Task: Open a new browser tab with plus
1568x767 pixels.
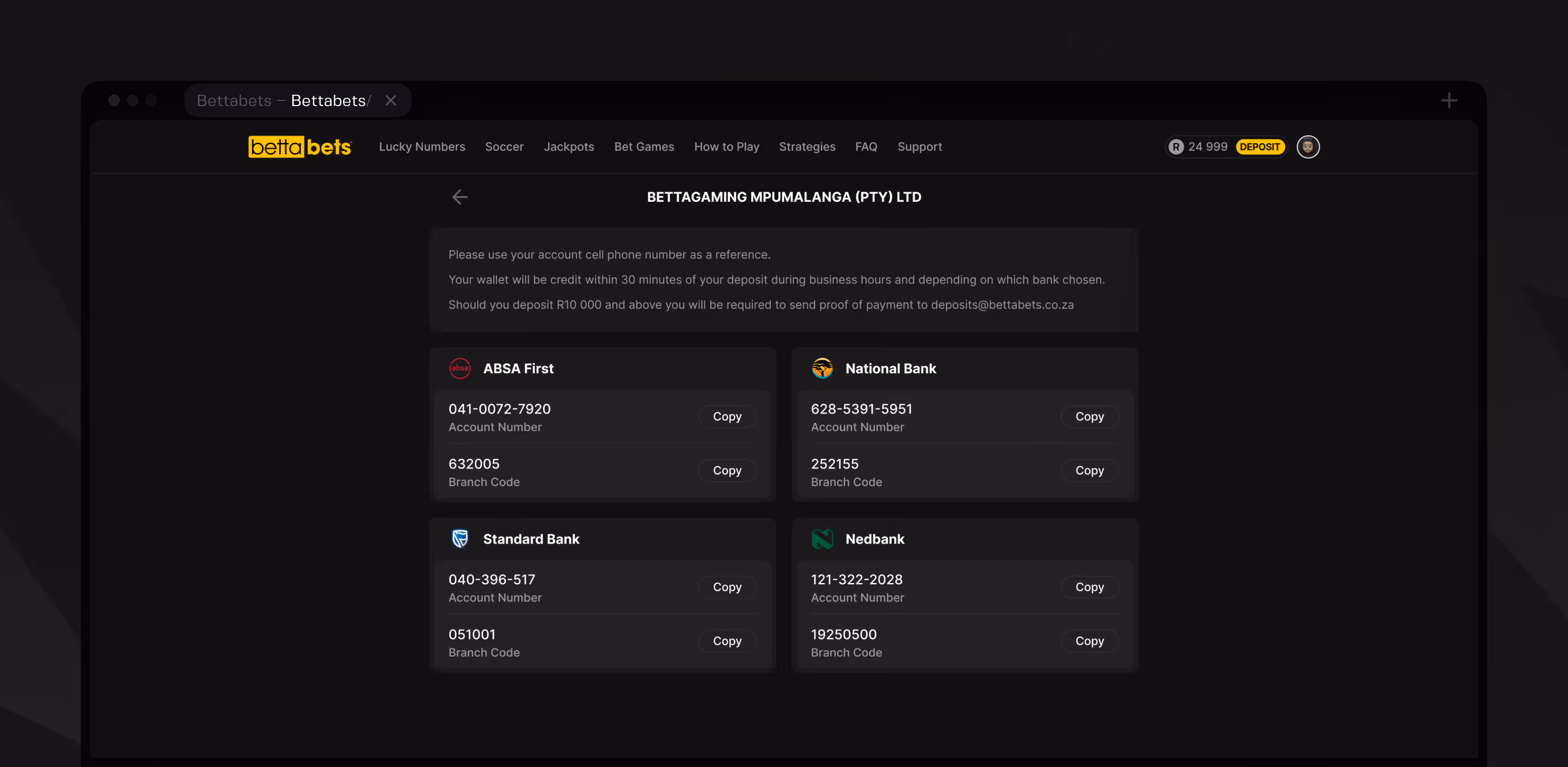Action: click(1449, 100)
